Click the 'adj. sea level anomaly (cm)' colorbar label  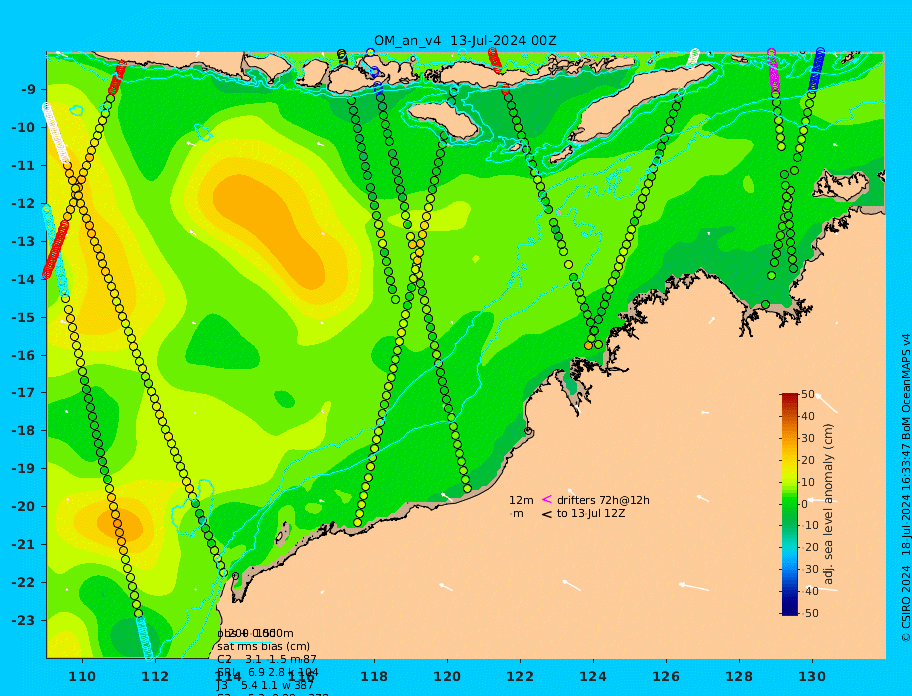coord(828,504)
